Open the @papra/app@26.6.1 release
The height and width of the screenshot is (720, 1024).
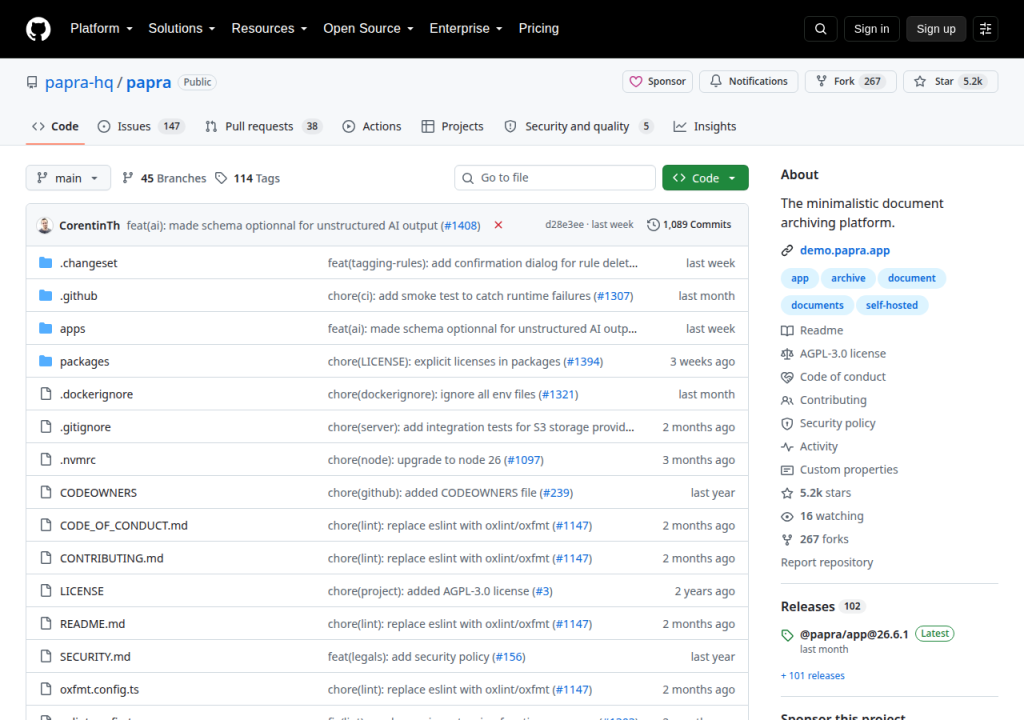click(x=854, y=634)
